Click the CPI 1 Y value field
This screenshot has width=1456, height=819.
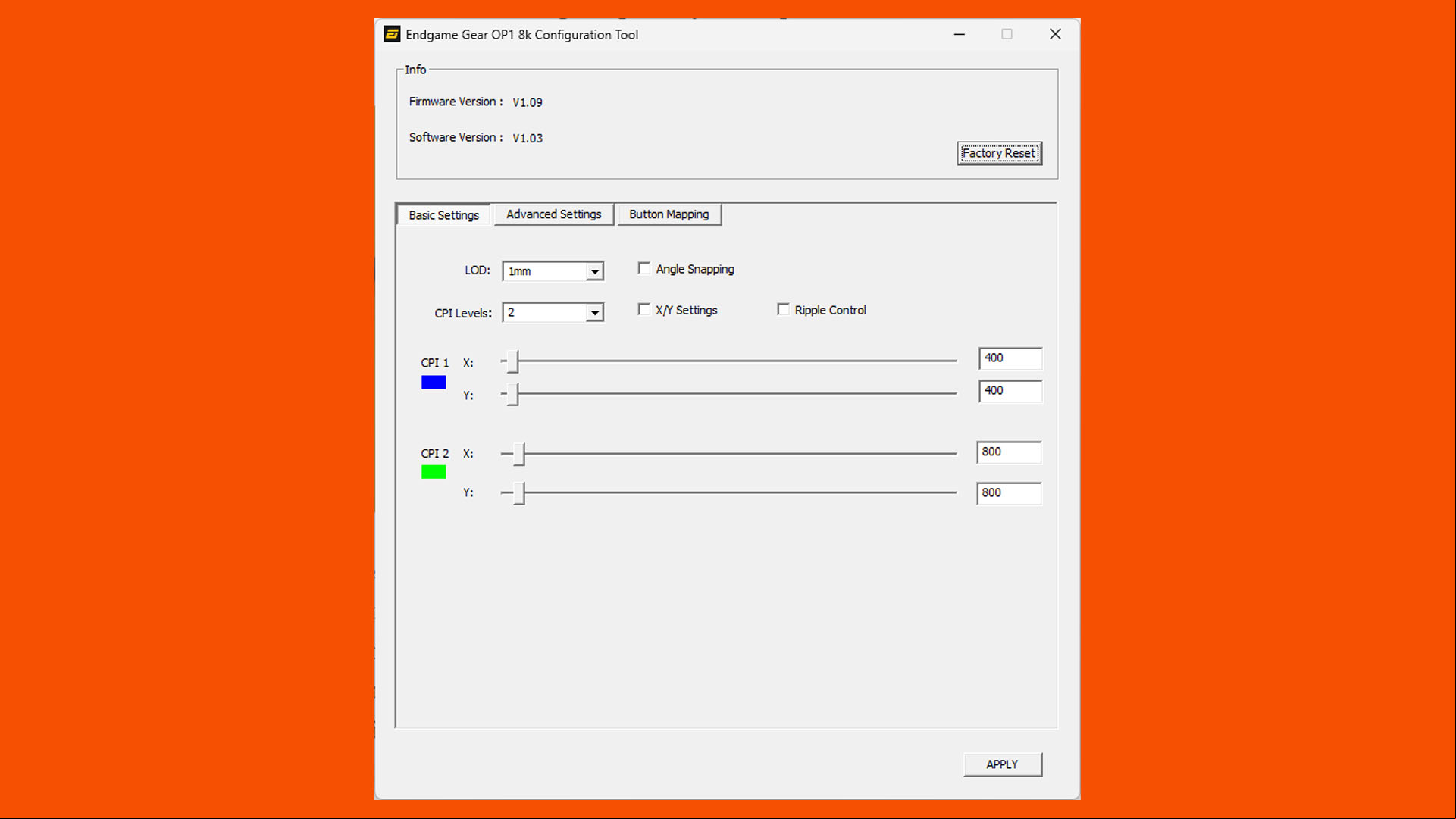1010,391
